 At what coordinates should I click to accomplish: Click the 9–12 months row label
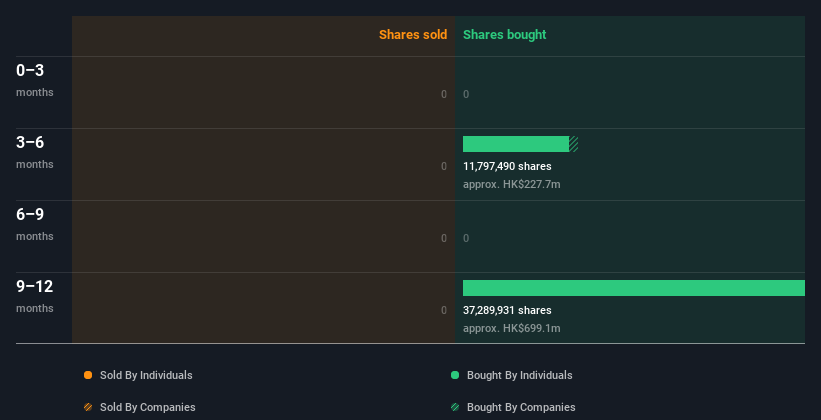pyautogui.click(x=35, y=296)
